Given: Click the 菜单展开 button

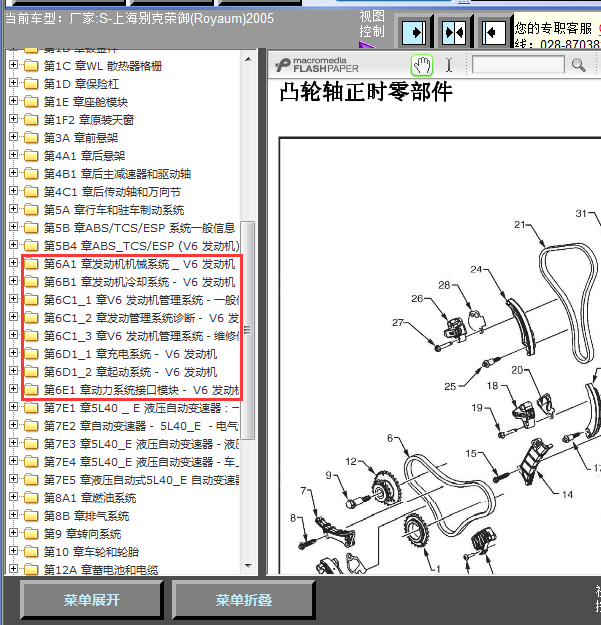Looking at the screenshot, I should coord(92,599).
